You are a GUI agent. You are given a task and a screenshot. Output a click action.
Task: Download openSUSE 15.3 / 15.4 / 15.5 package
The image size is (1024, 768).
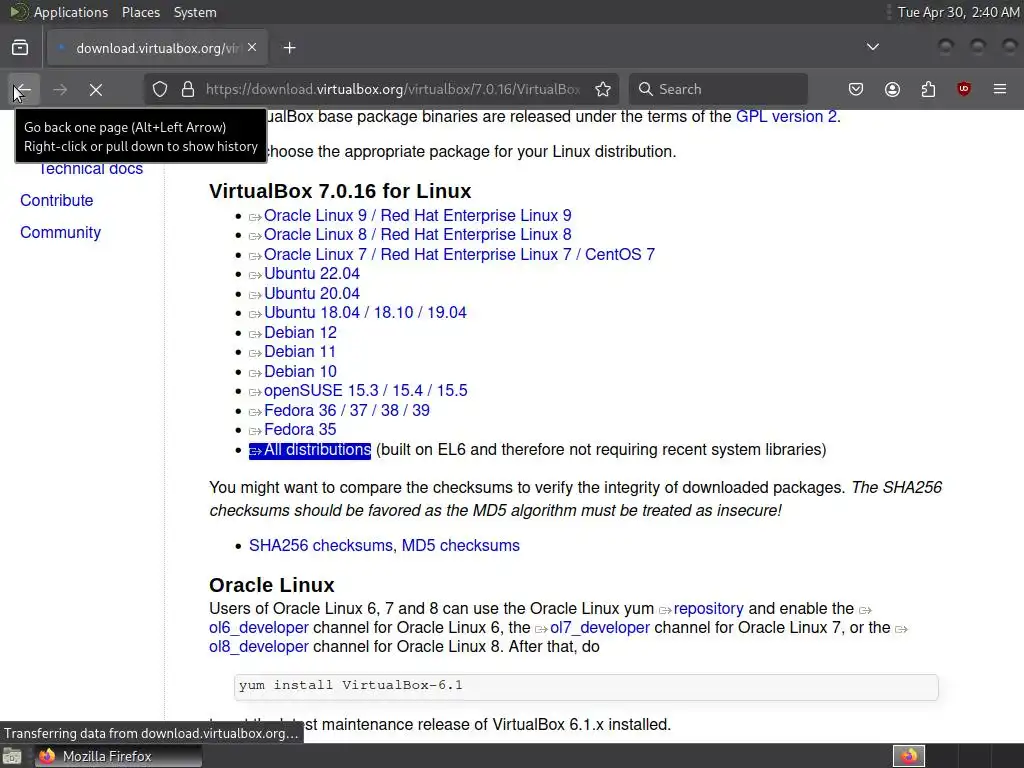click(366, 391)
